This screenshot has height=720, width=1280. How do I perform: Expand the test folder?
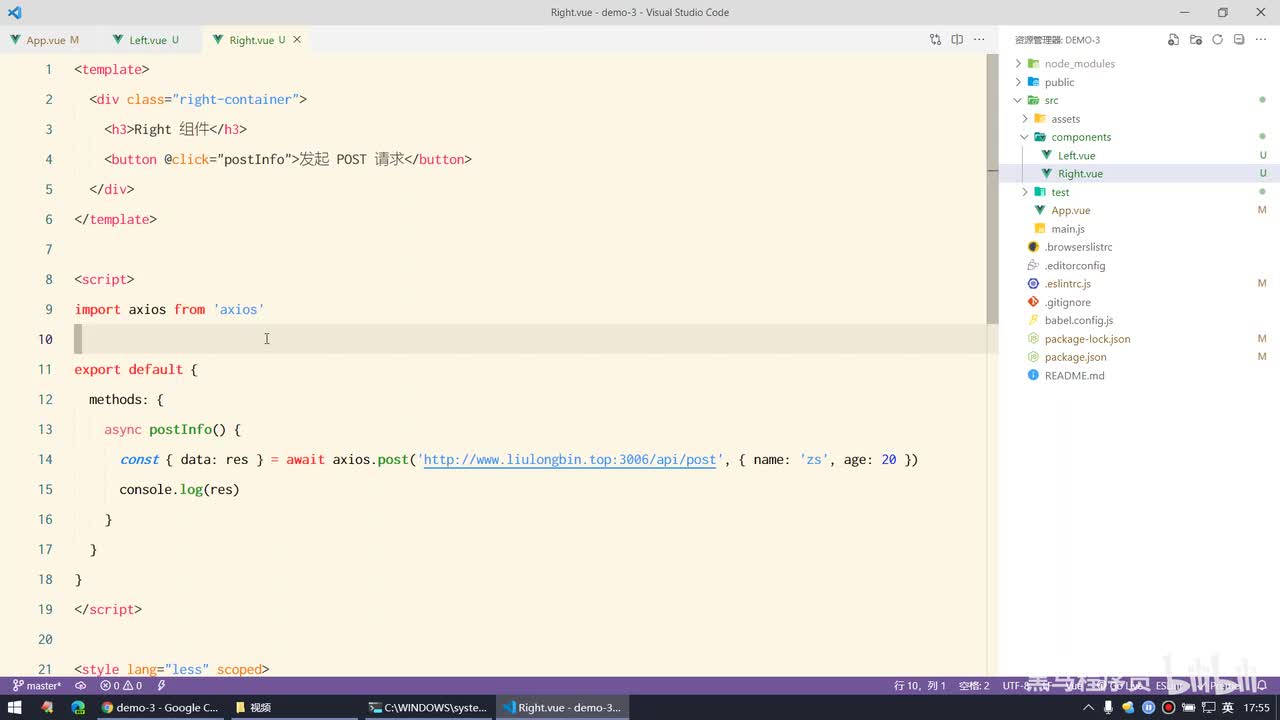[x=1060, y=192]
